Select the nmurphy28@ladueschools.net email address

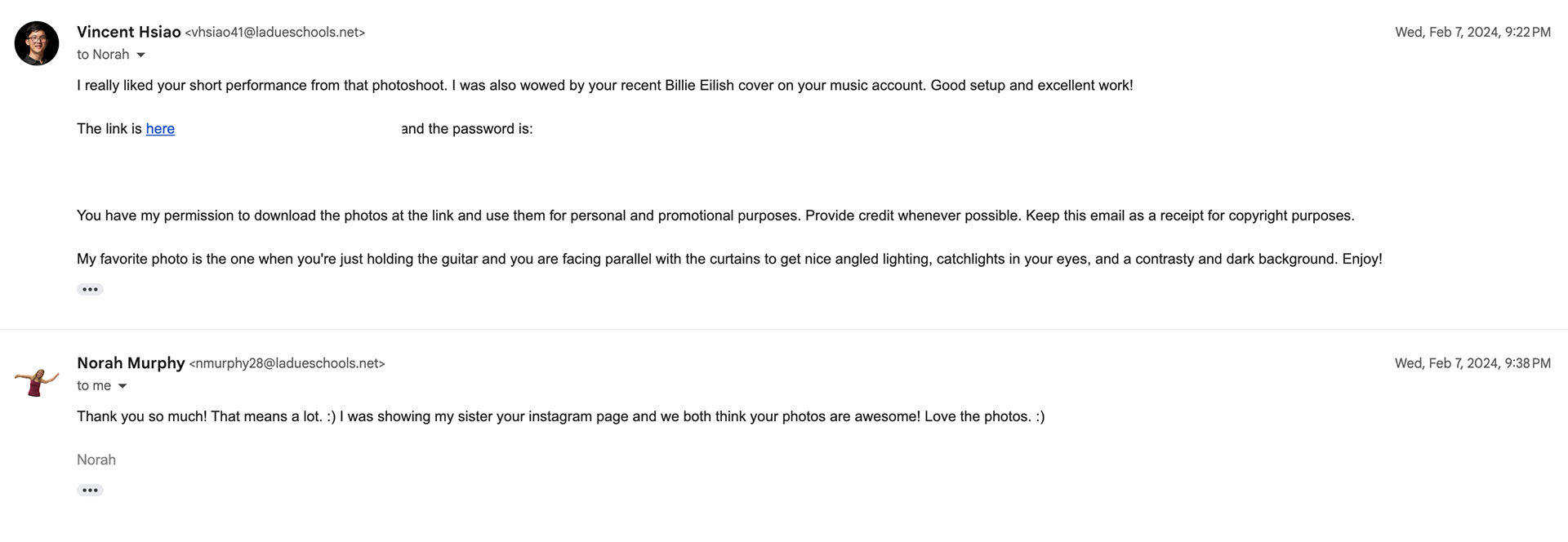click(x=287, y=364)
